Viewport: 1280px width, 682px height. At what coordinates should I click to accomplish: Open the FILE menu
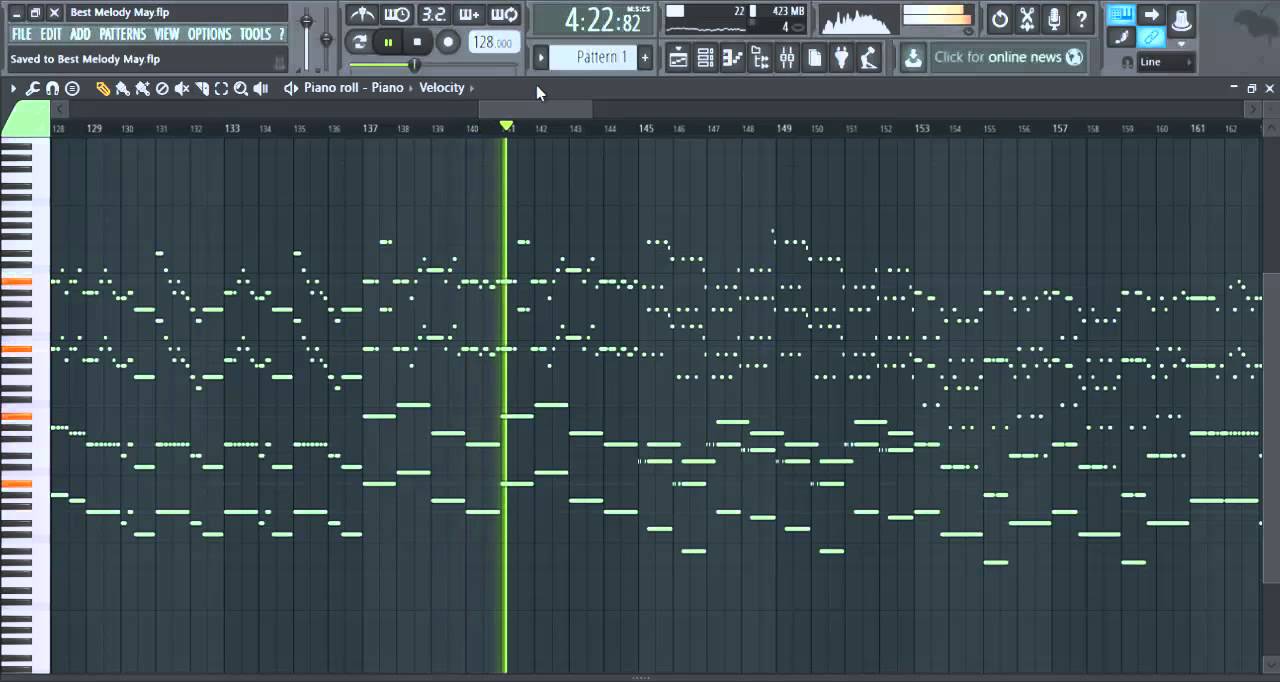click(x=22, y=34)
